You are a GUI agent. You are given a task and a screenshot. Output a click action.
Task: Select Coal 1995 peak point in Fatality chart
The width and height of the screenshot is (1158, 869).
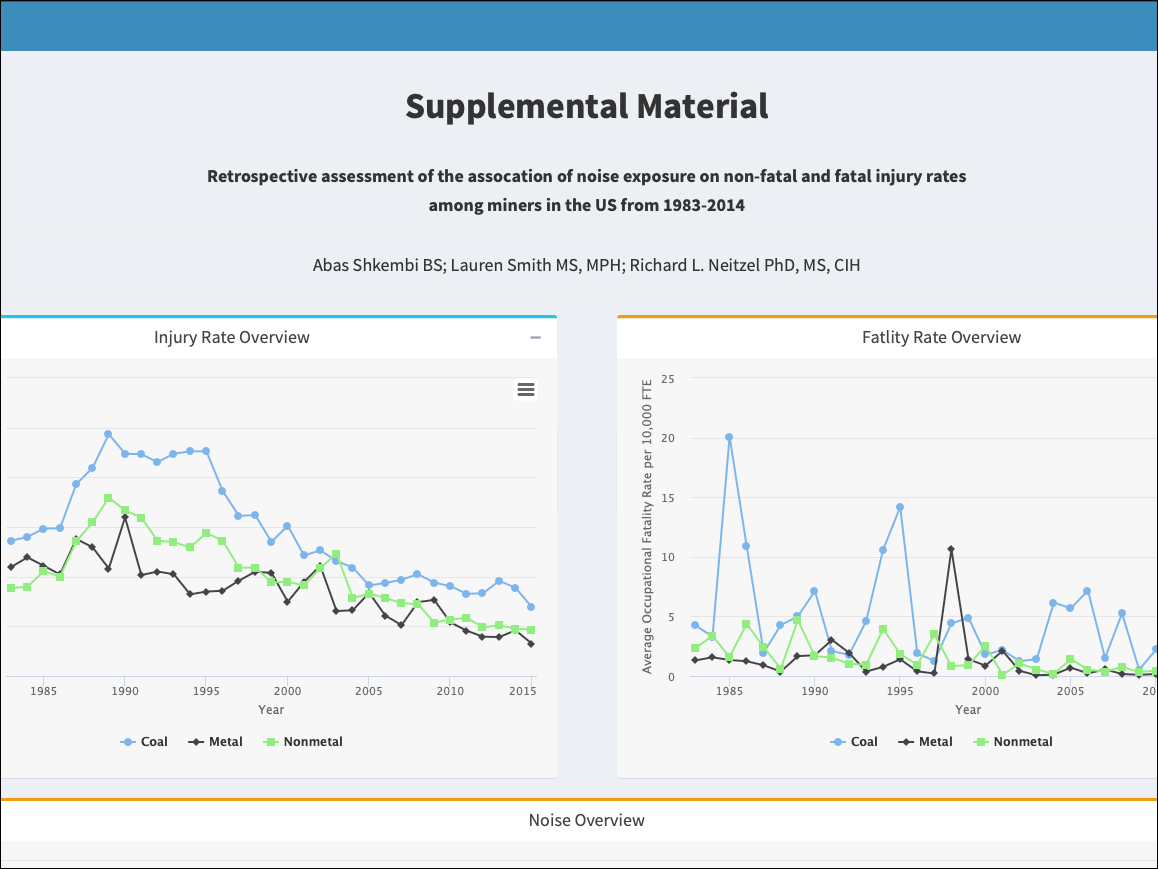(x=900, y=507)
